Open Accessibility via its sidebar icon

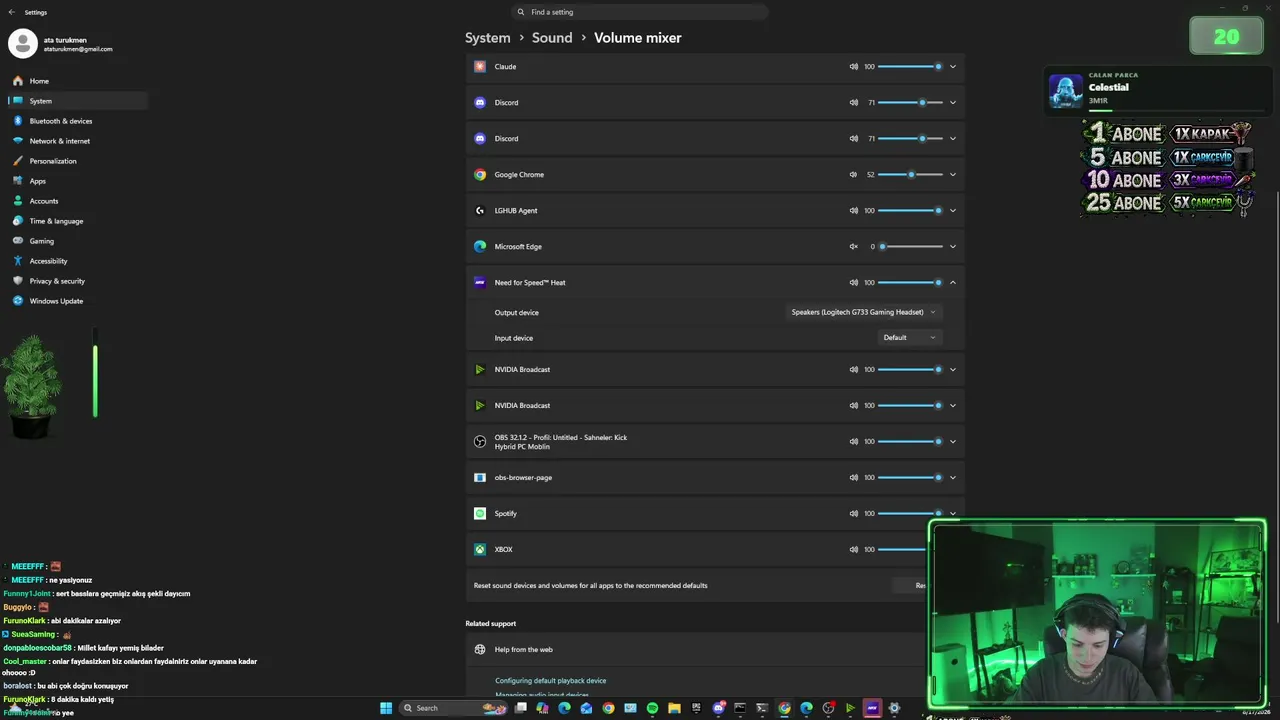point(18,261)
